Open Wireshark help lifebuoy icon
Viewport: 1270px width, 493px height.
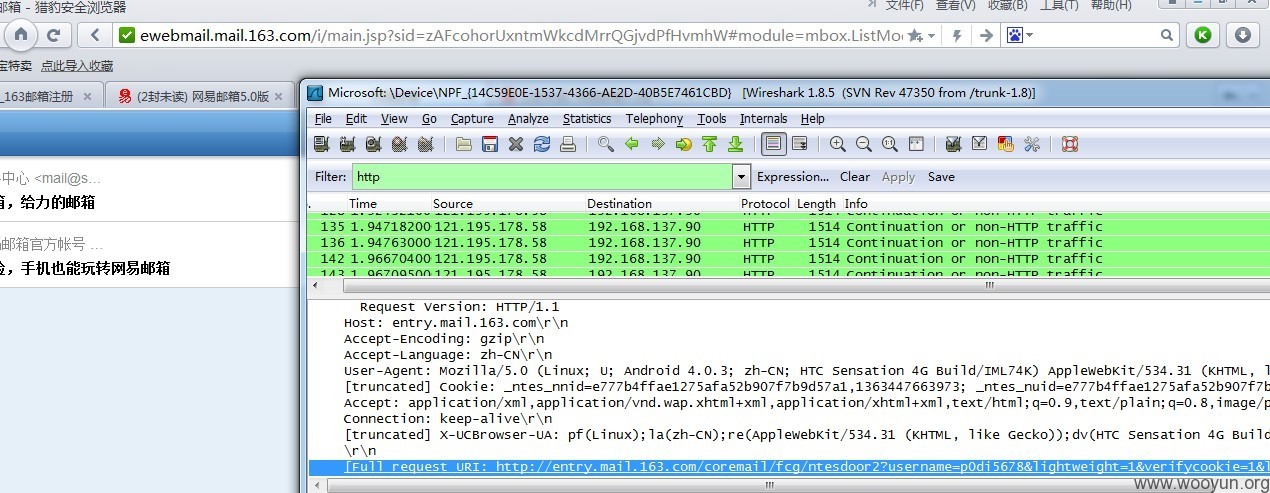1070,144
